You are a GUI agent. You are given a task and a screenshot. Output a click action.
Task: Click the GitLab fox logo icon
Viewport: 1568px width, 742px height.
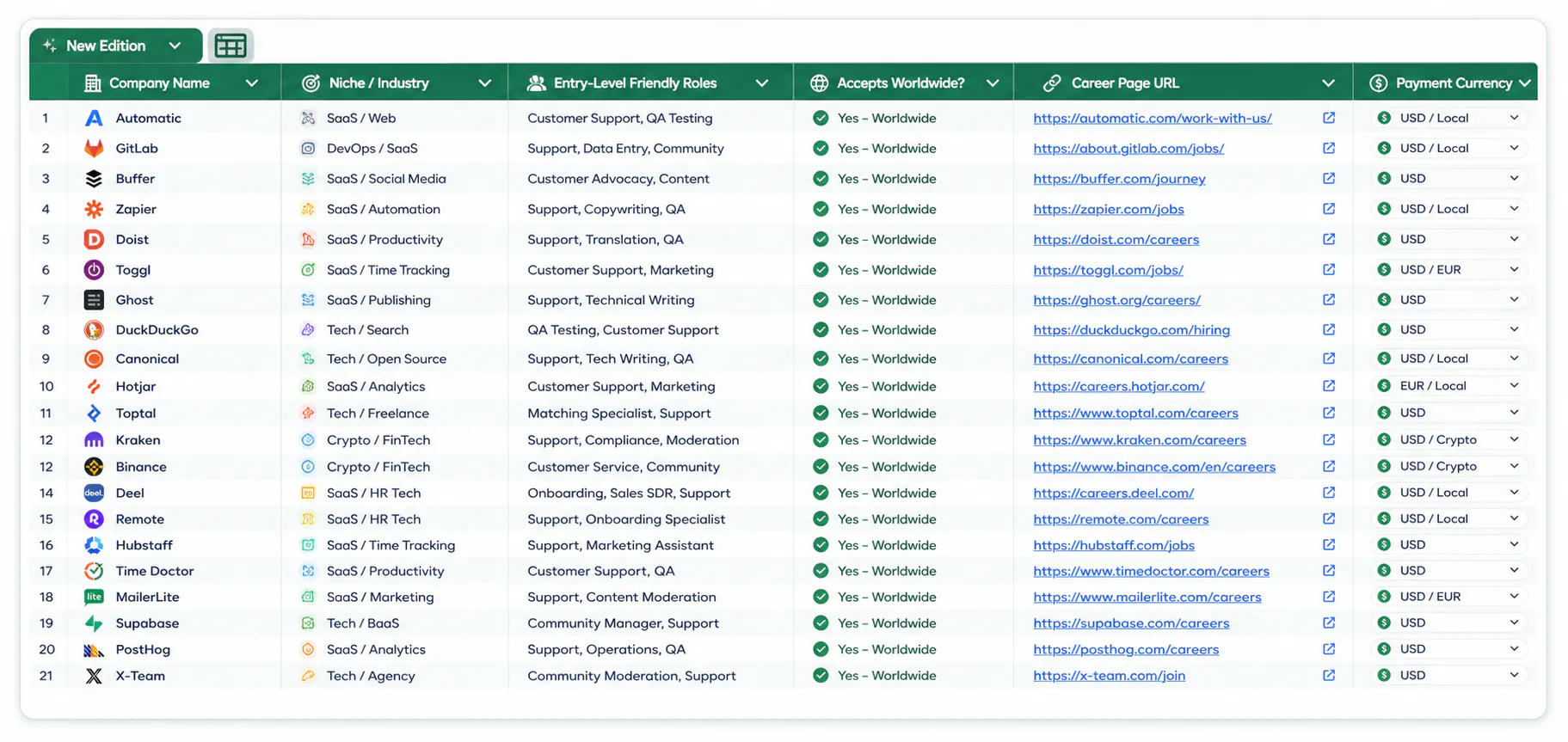point(94,148)
